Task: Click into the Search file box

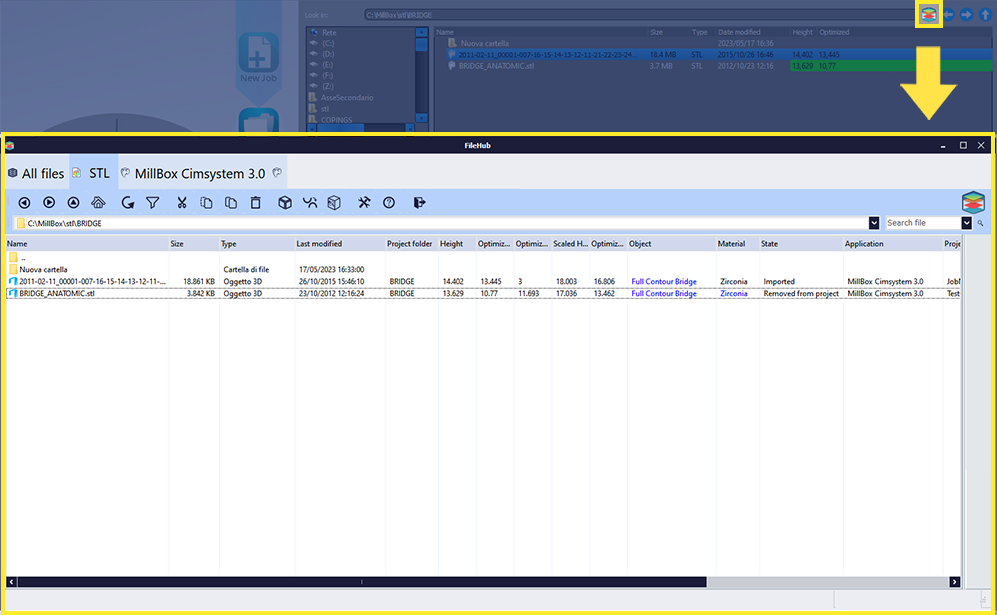Action: (x=923, y=223)
